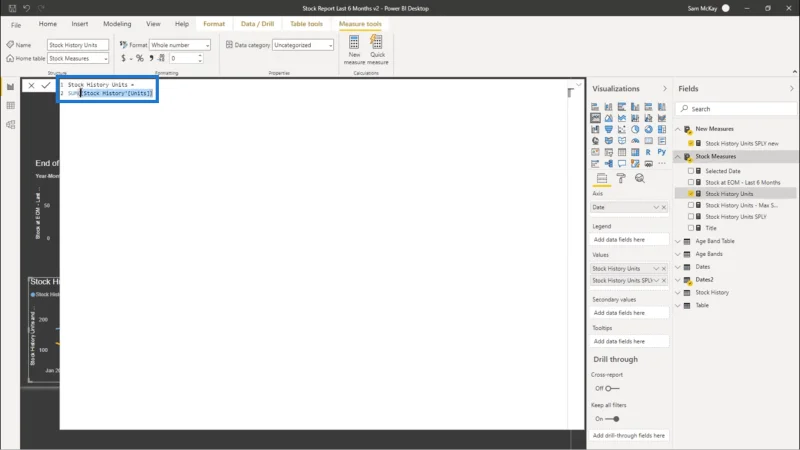
Task: Switch to Model view in sidebar
Action: pyautogui.click(x=10, y=124)
